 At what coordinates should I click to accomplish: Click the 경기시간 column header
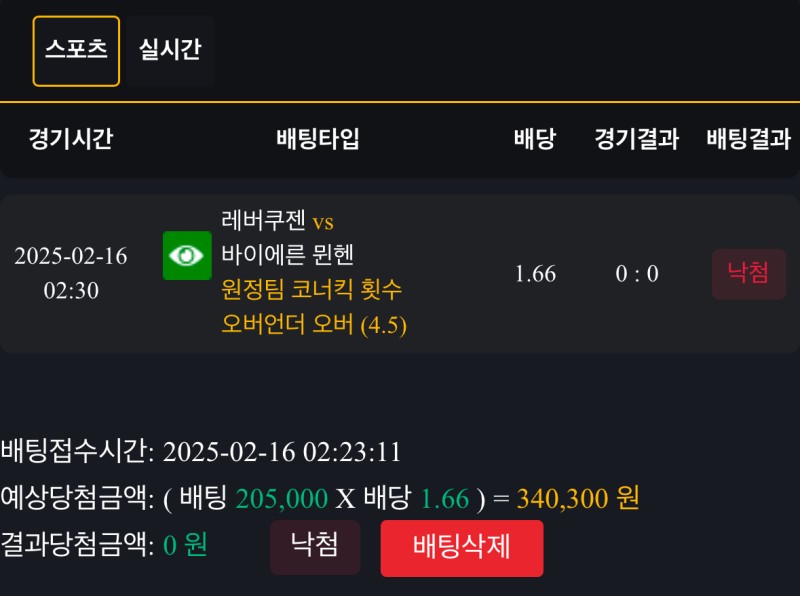click(x=70, y=140)
